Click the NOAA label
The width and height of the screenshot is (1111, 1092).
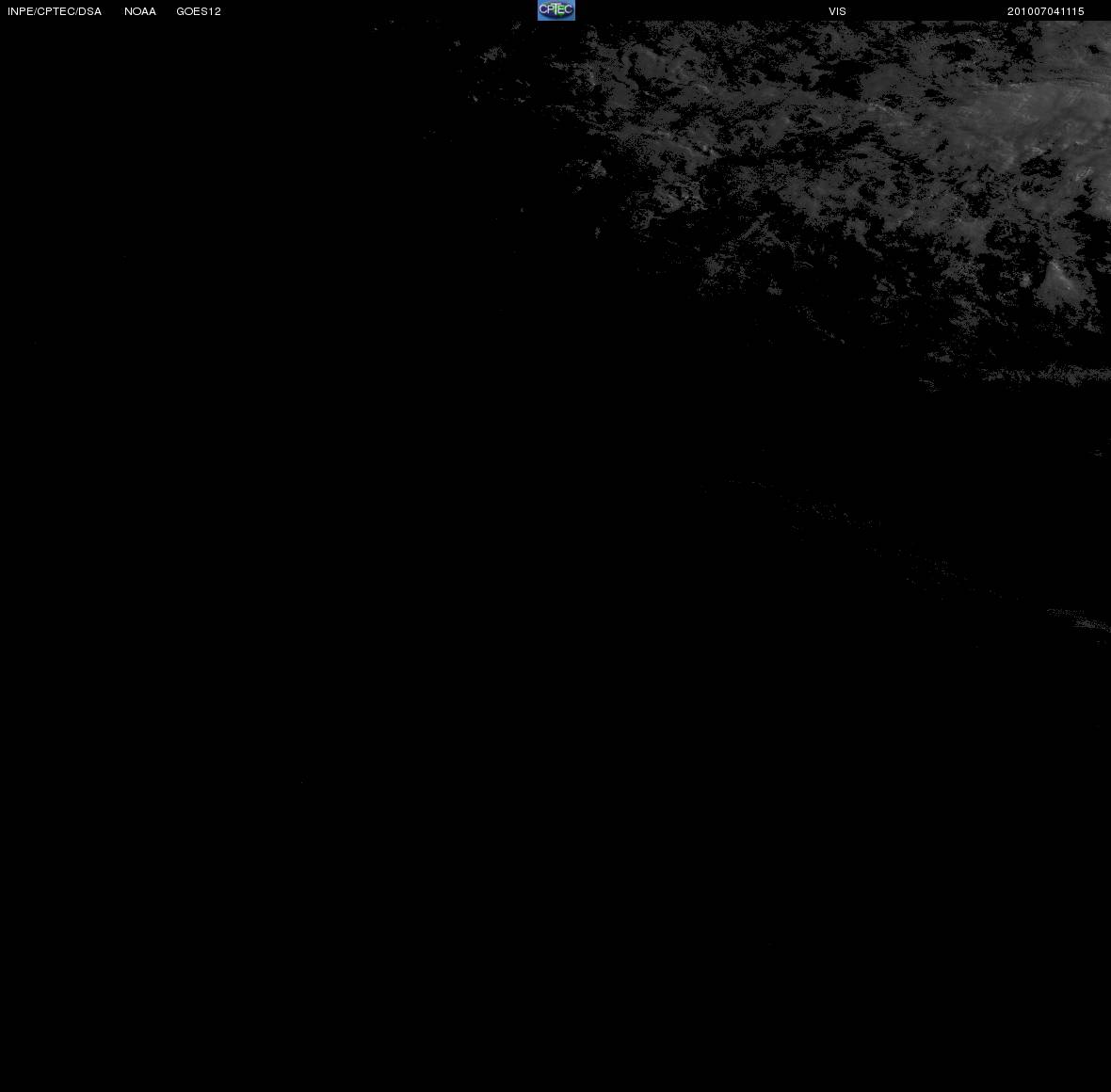[140, 11]
